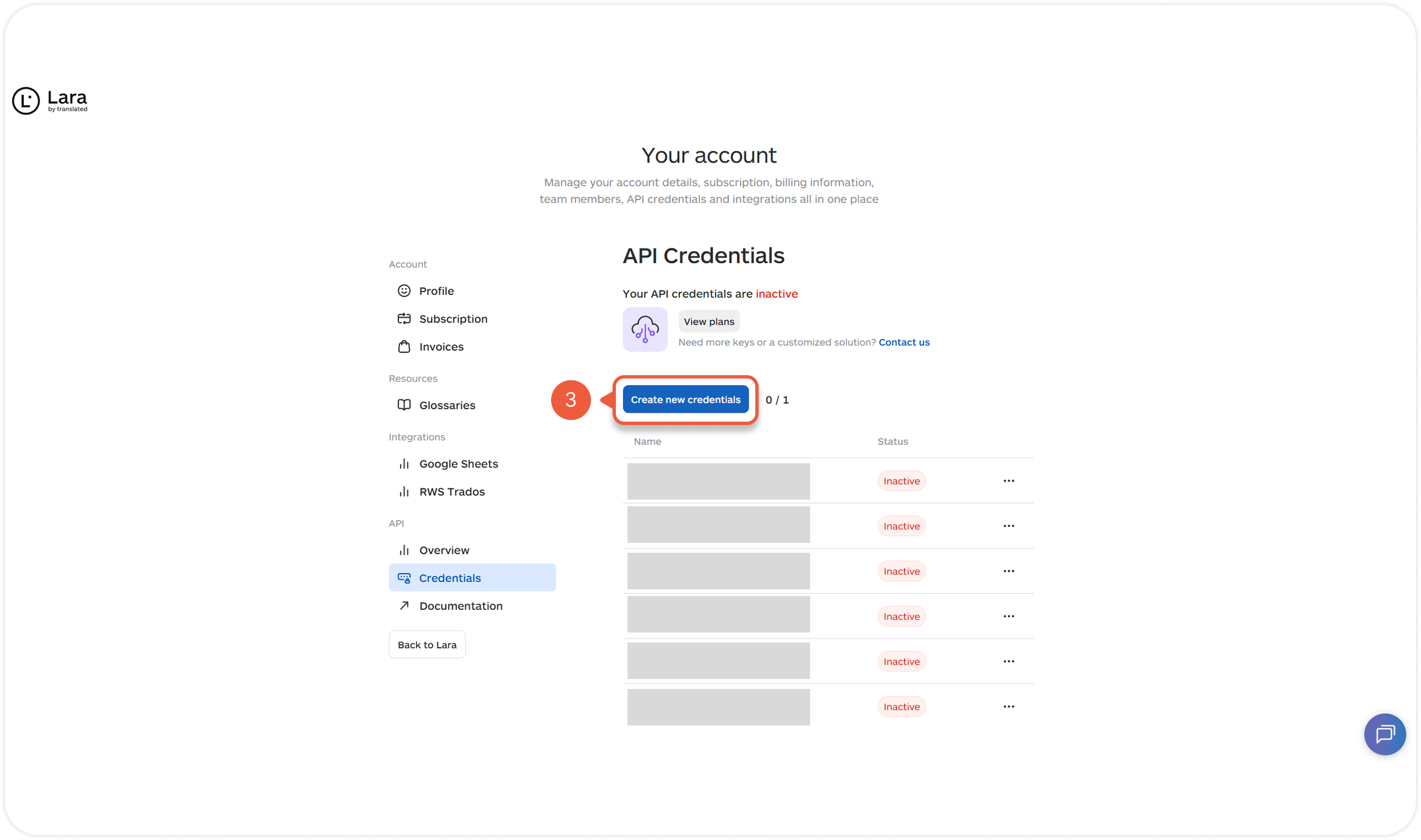
Task: Click the cloud API credentials icon
Action: pos(645,329)
